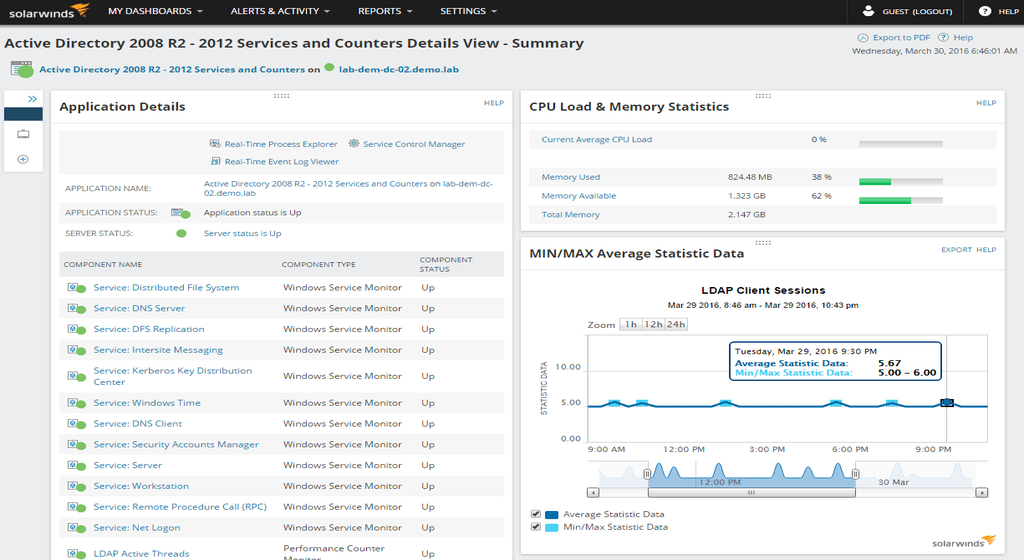Open the Help question mark icon in the top bar
This screenshot has height=560, width=1024.
click(985, 11)
